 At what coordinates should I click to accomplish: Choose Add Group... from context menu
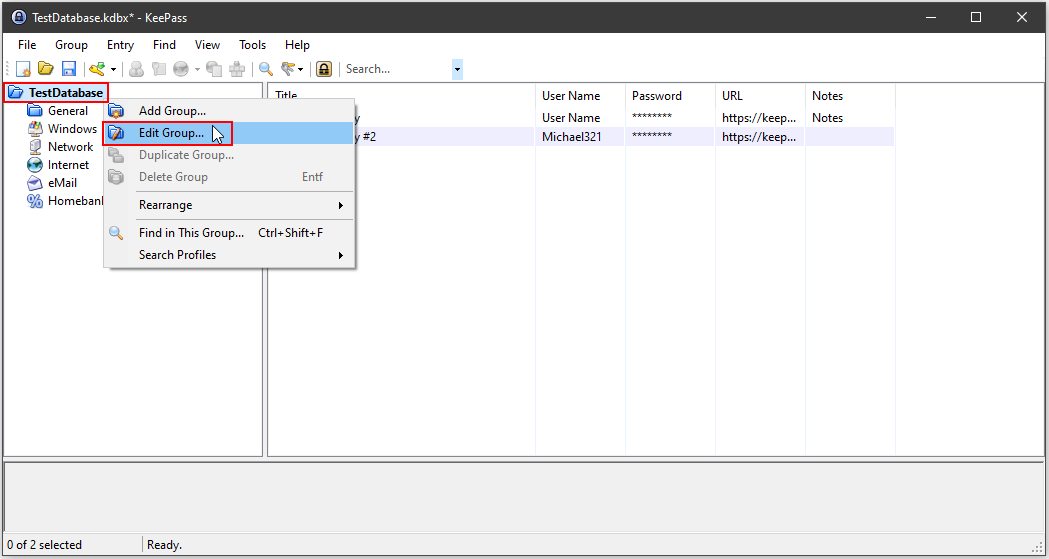pos(229,111)
